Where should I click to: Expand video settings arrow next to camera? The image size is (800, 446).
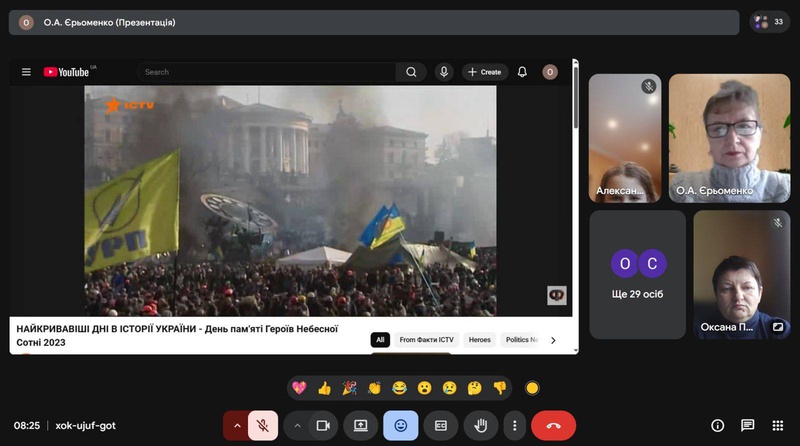point(296,425)
